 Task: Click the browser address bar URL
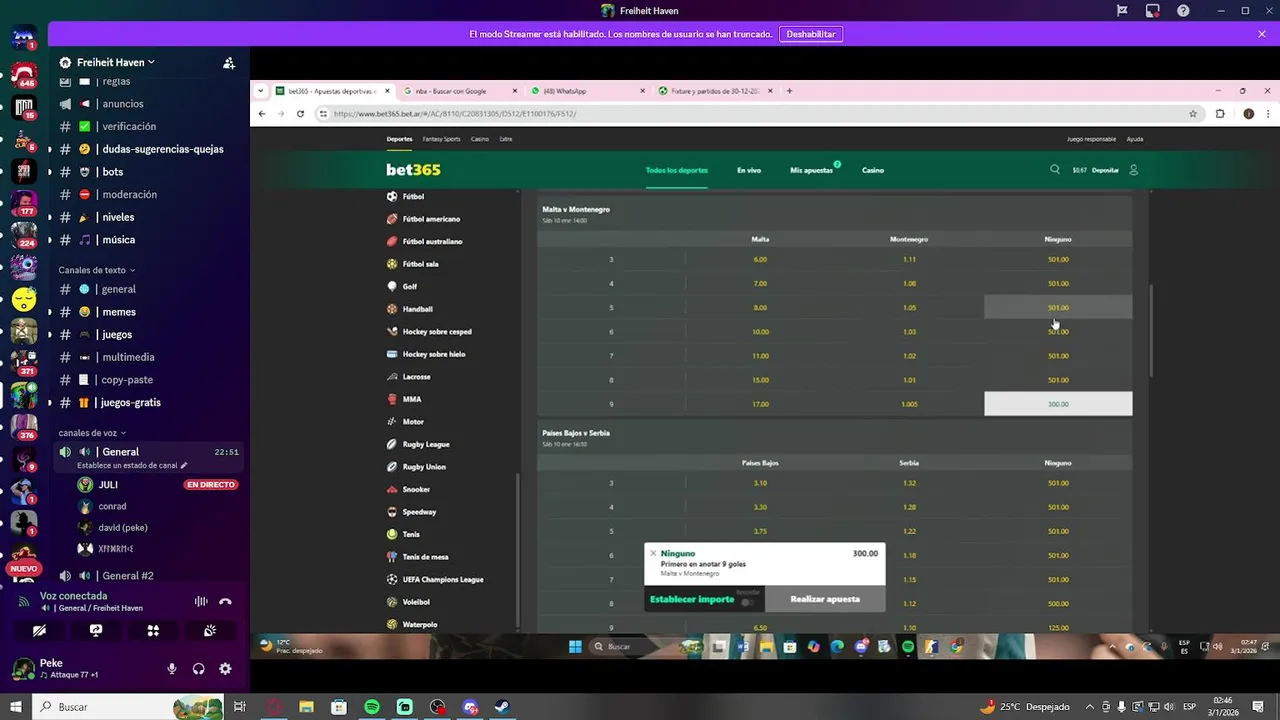point(455,114)
